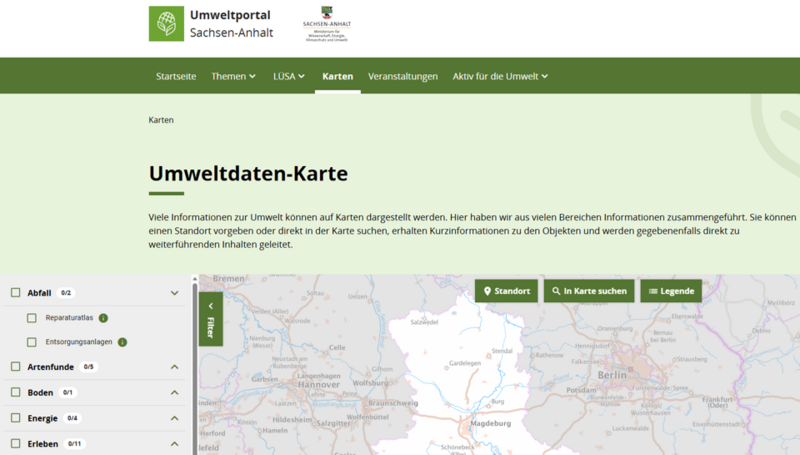Open the Aktiv für die Umwelt dropdown

tap(500, 76)
